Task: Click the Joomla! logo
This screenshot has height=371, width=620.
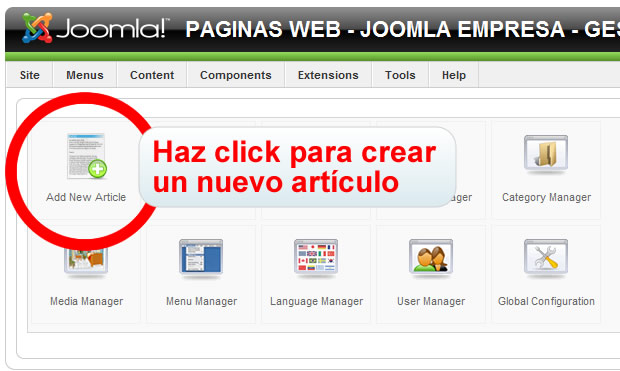Action: [95, 28]
